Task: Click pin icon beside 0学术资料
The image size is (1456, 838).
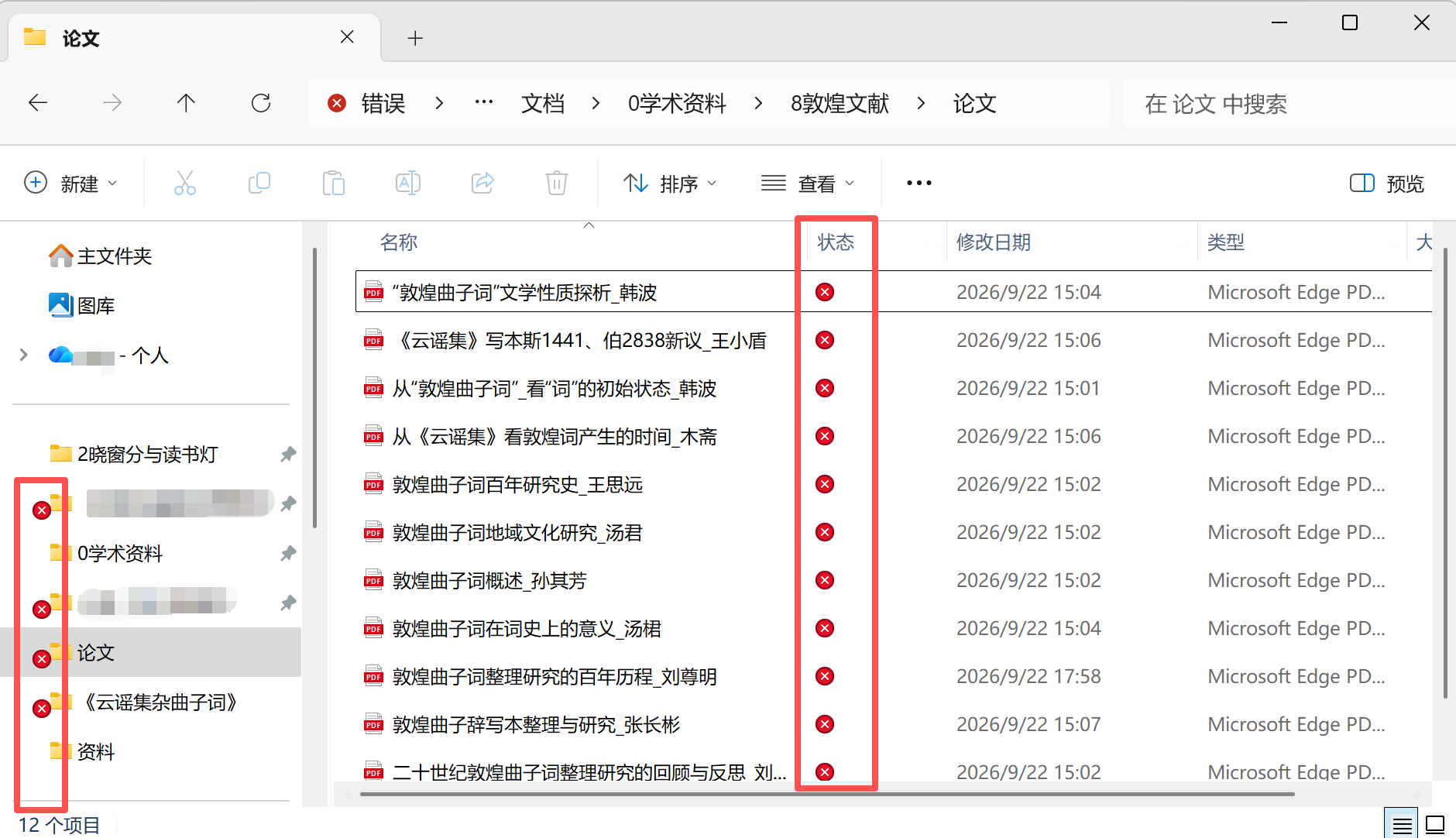Action: (288, 554)
